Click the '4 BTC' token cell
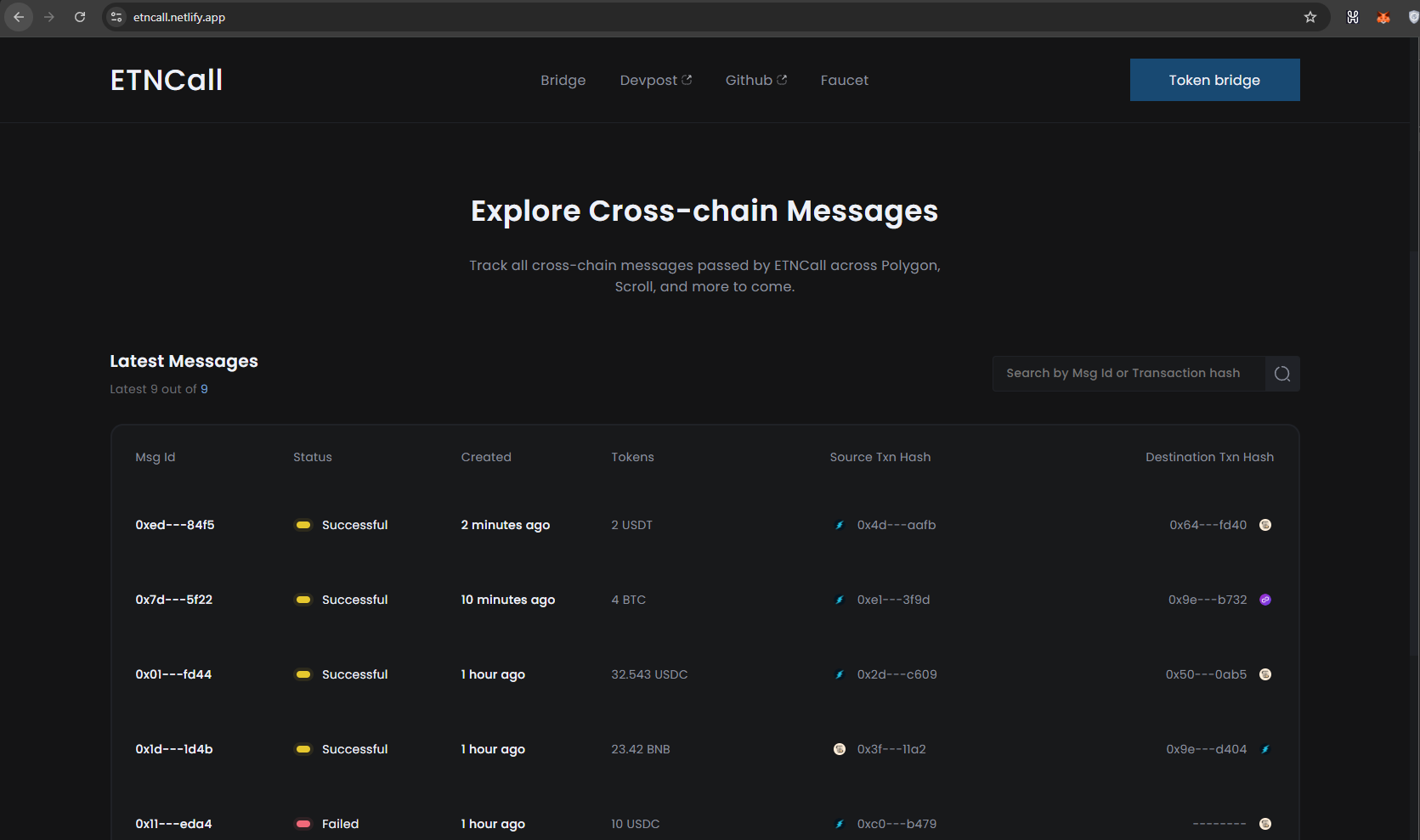 (629, 600)
